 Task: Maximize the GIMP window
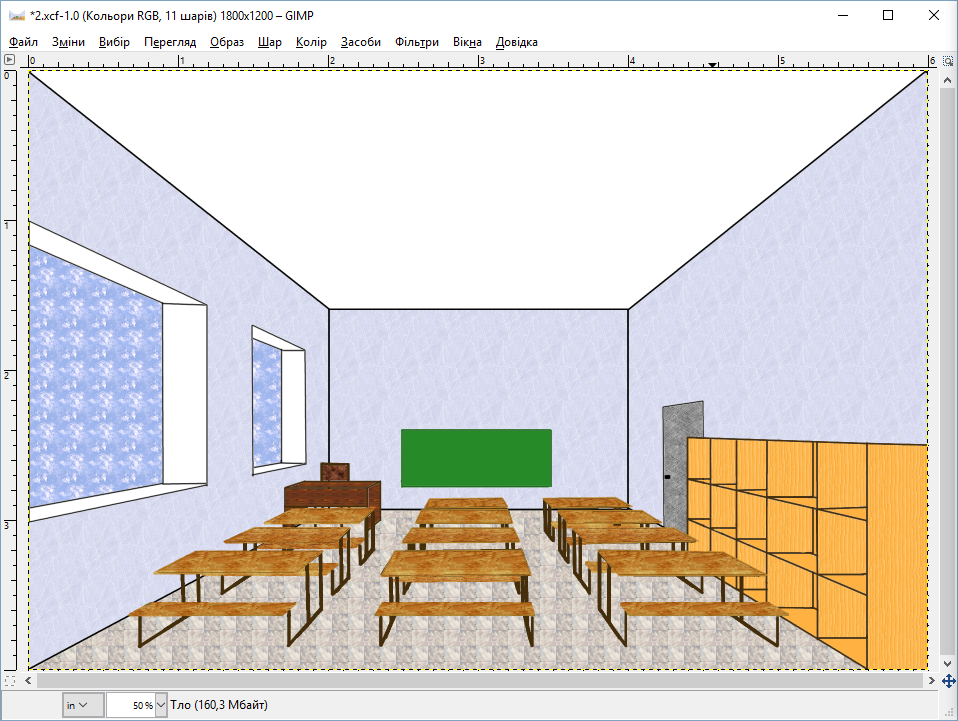pos(888,15)
